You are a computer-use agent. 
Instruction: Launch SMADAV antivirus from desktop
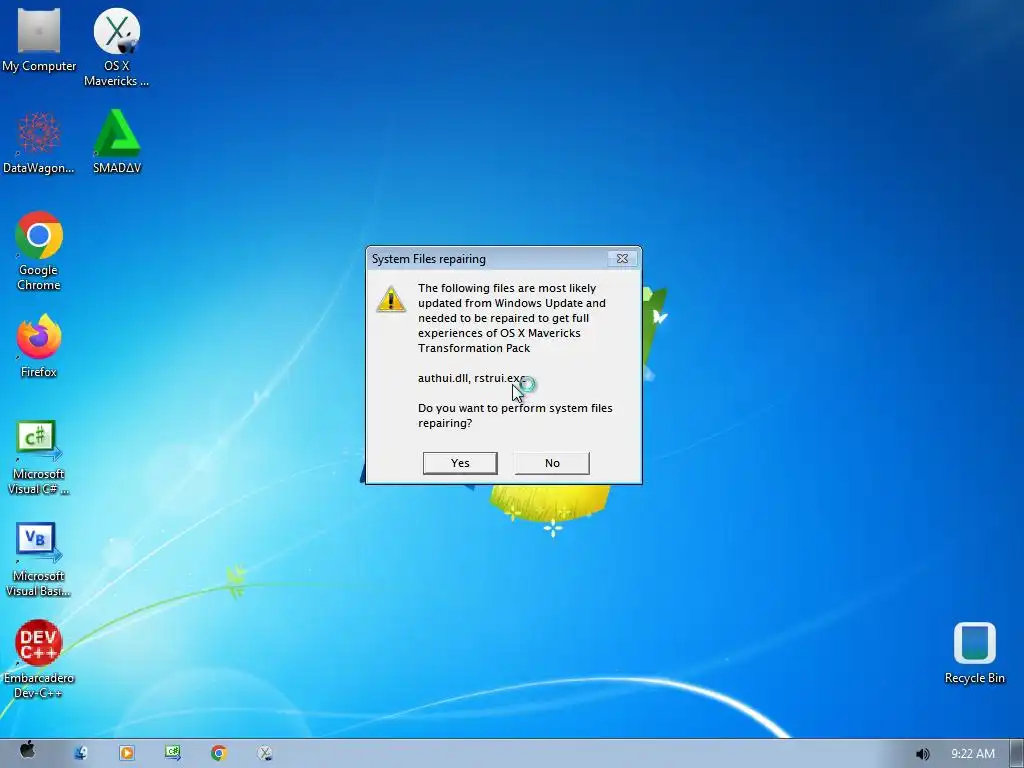117,141
